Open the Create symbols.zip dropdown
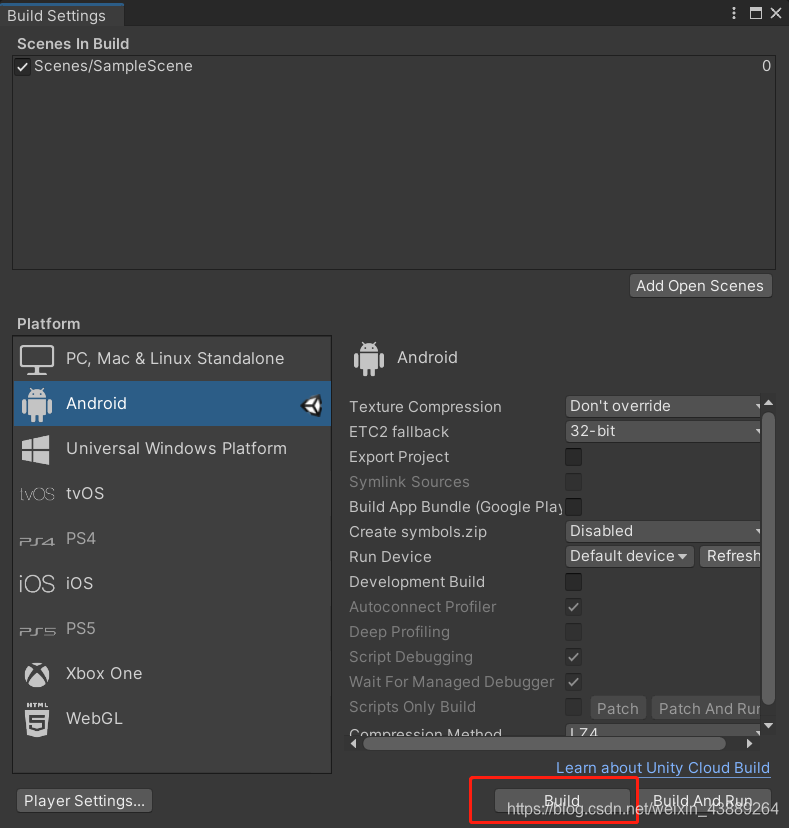 663,531
